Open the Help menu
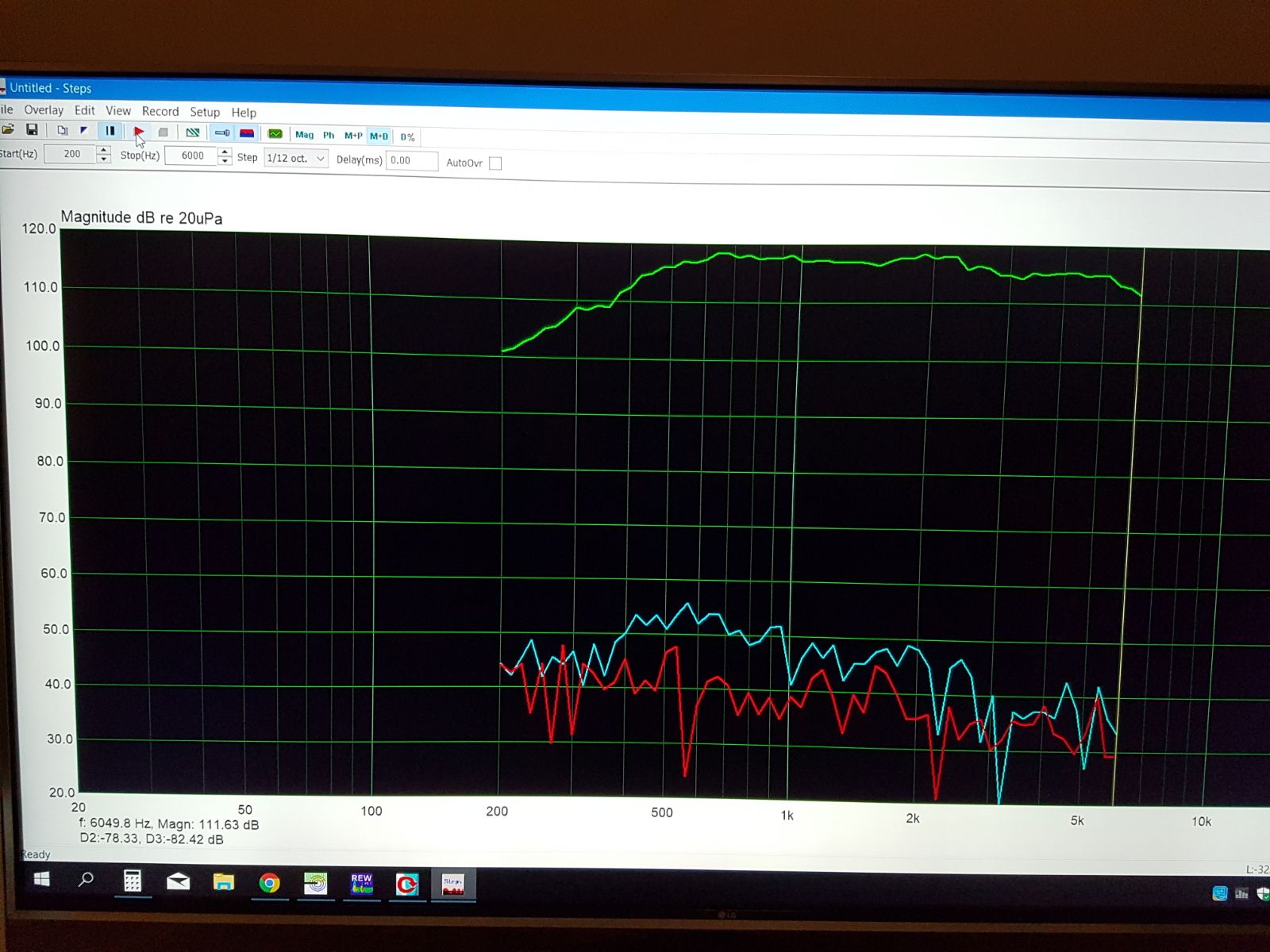The height and width of the screenshot is (952, 1270). pyautogui.click(x=244, y=113)
